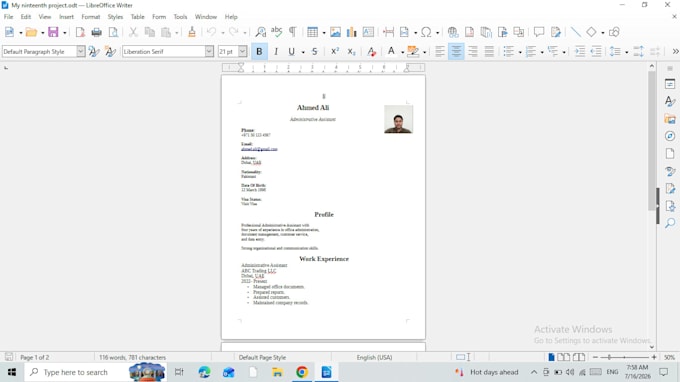Click Clear Direct Formatting icon
Viewport: 680px width, 382px height.
[371, 52]
